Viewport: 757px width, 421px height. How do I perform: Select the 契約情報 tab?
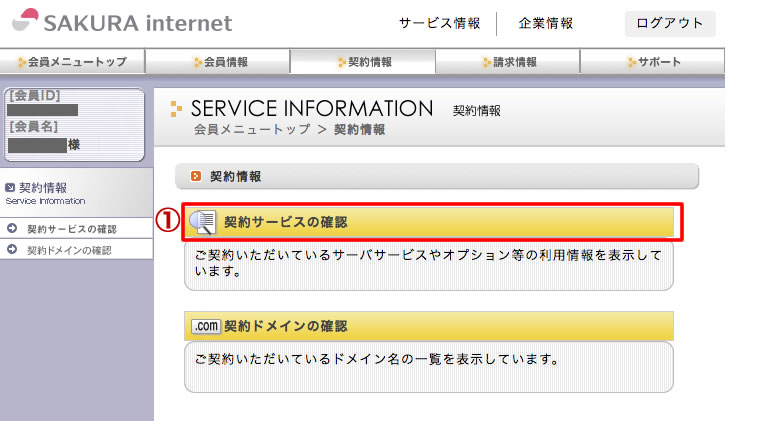(363, 62)
